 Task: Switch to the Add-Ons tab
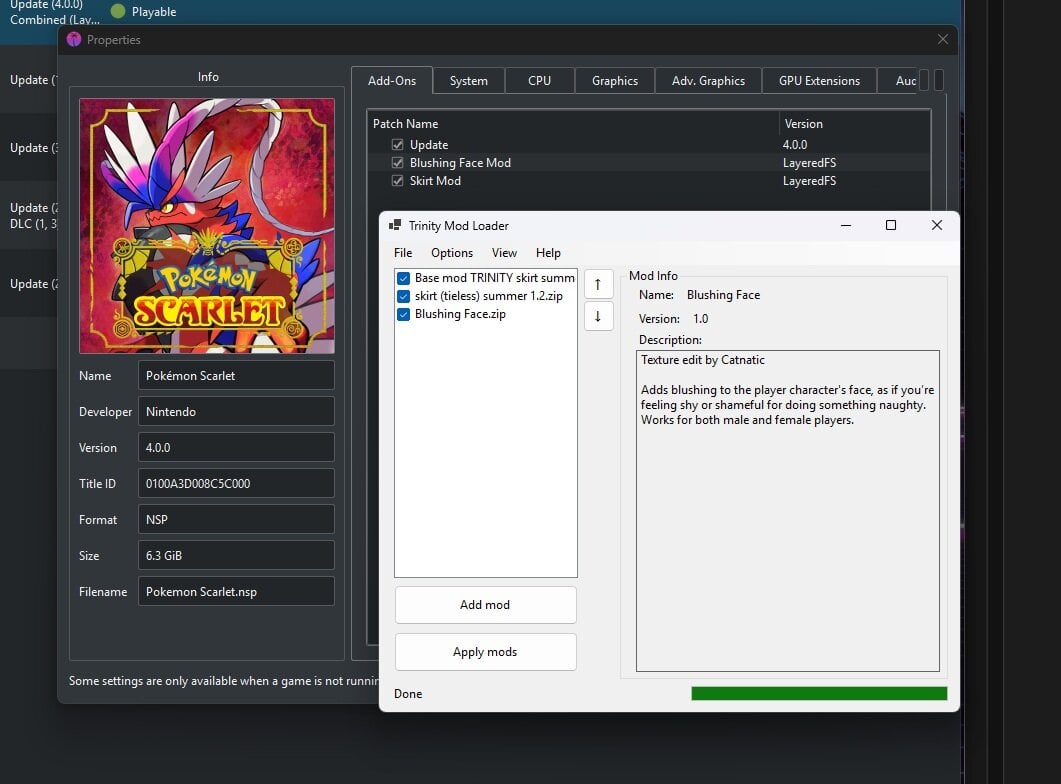[x=392, y=80]
